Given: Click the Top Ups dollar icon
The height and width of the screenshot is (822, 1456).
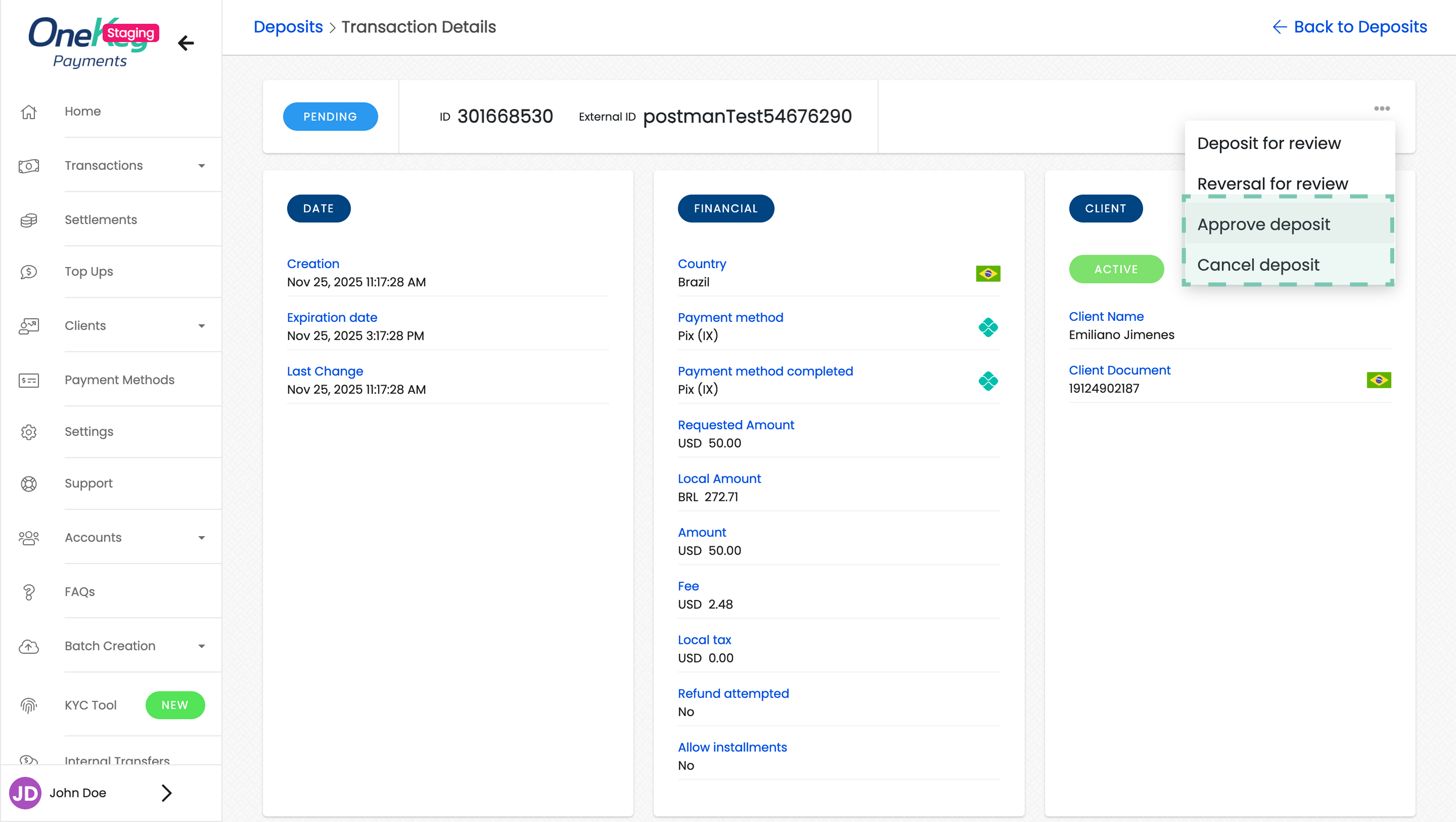Looking at the screenshot, I should (29, 272).
